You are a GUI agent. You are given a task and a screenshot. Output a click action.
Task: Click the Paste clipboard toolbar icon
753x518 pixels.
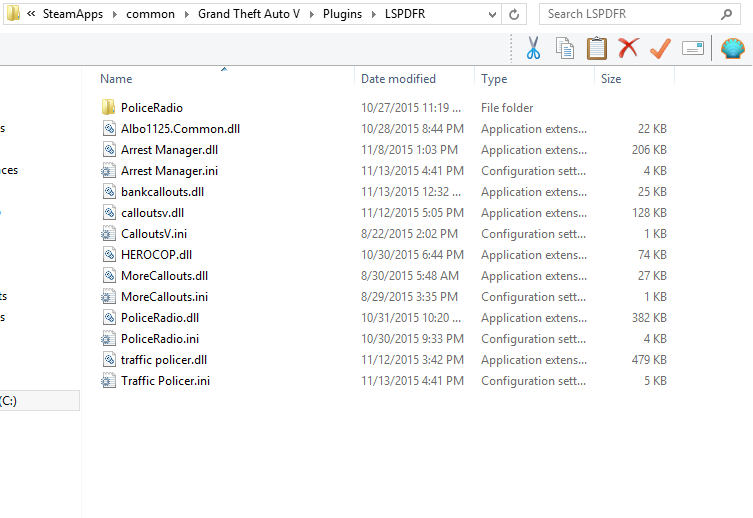click(x=596, y=48)
